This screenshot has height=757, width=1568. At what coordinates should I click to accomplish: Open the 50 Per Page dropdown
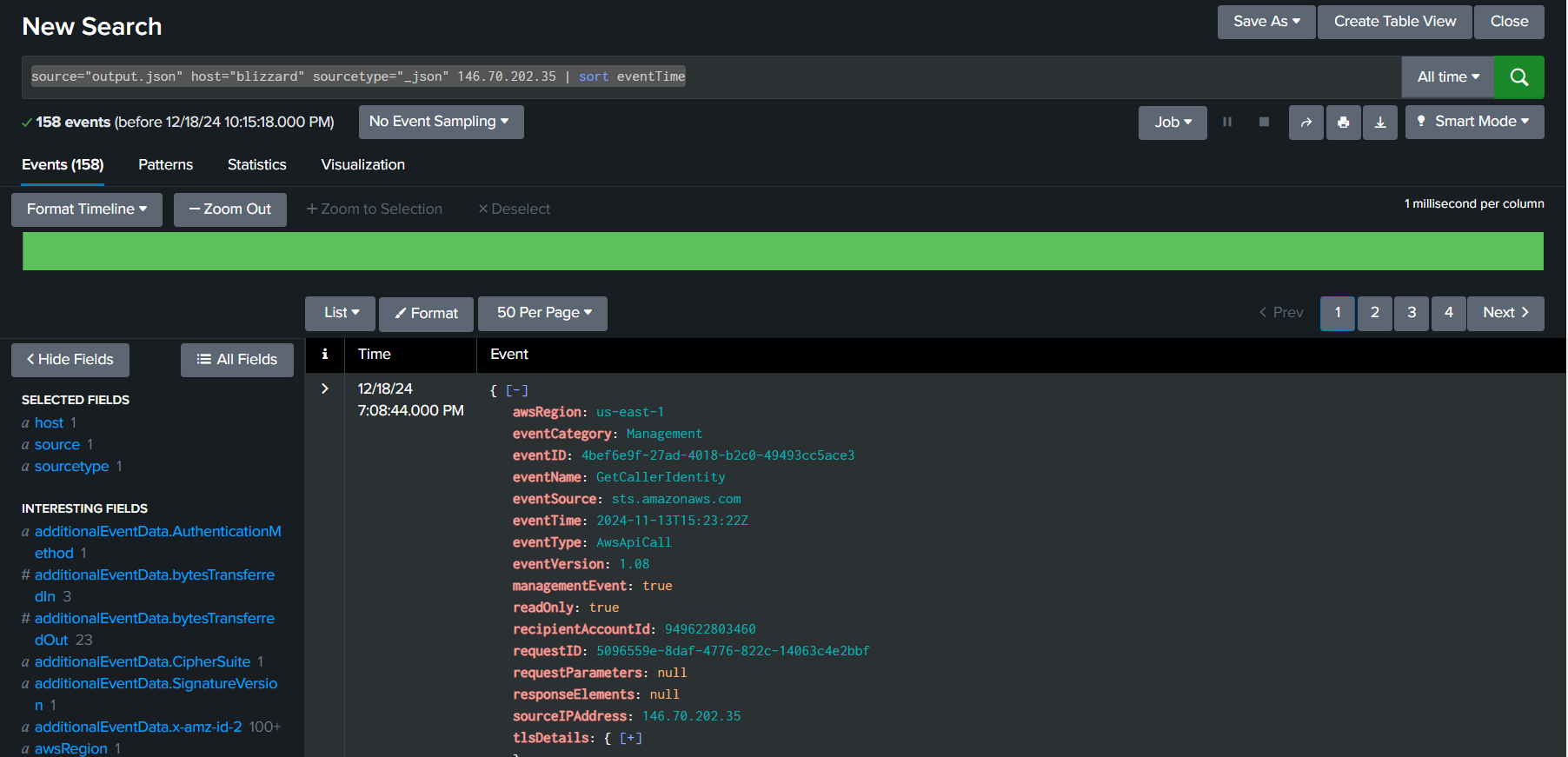(543, 313)
